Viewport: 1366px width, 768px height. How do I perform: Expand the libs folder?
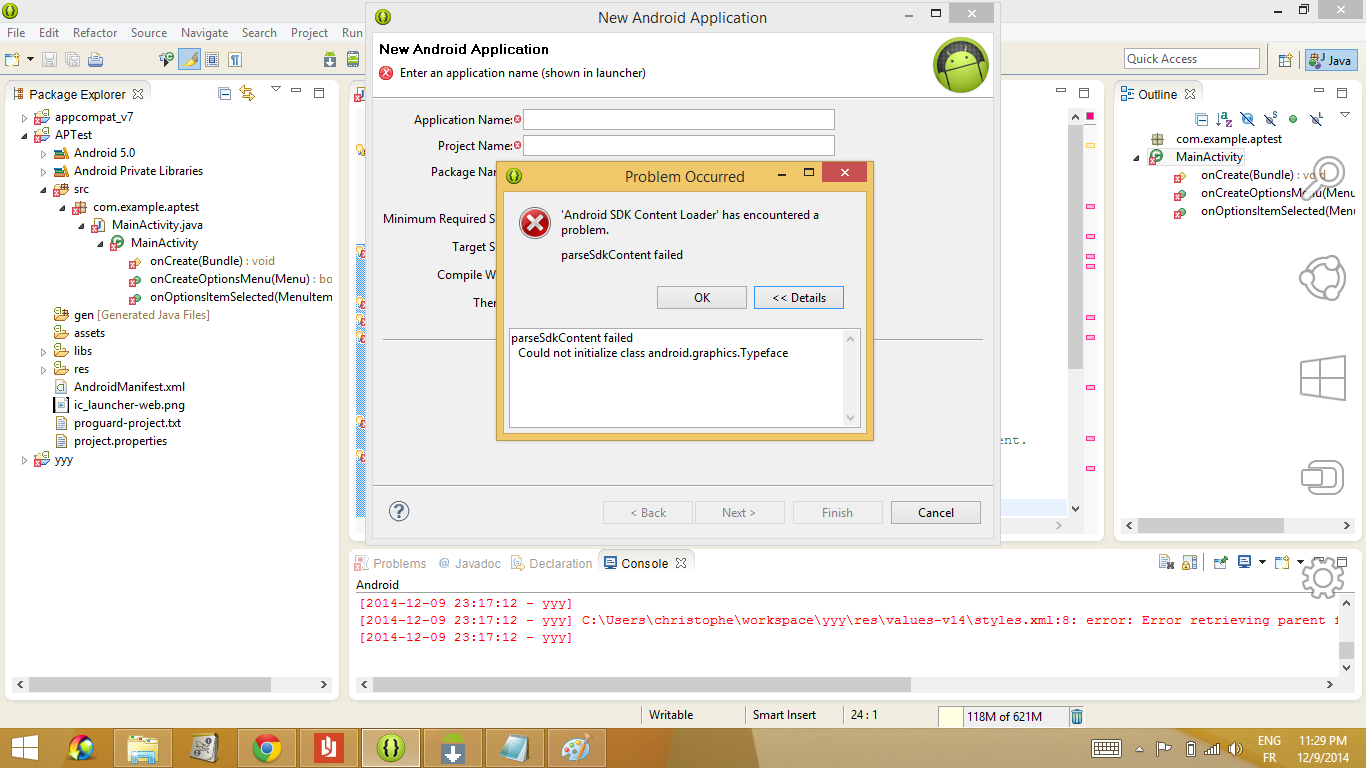(43, 351)
